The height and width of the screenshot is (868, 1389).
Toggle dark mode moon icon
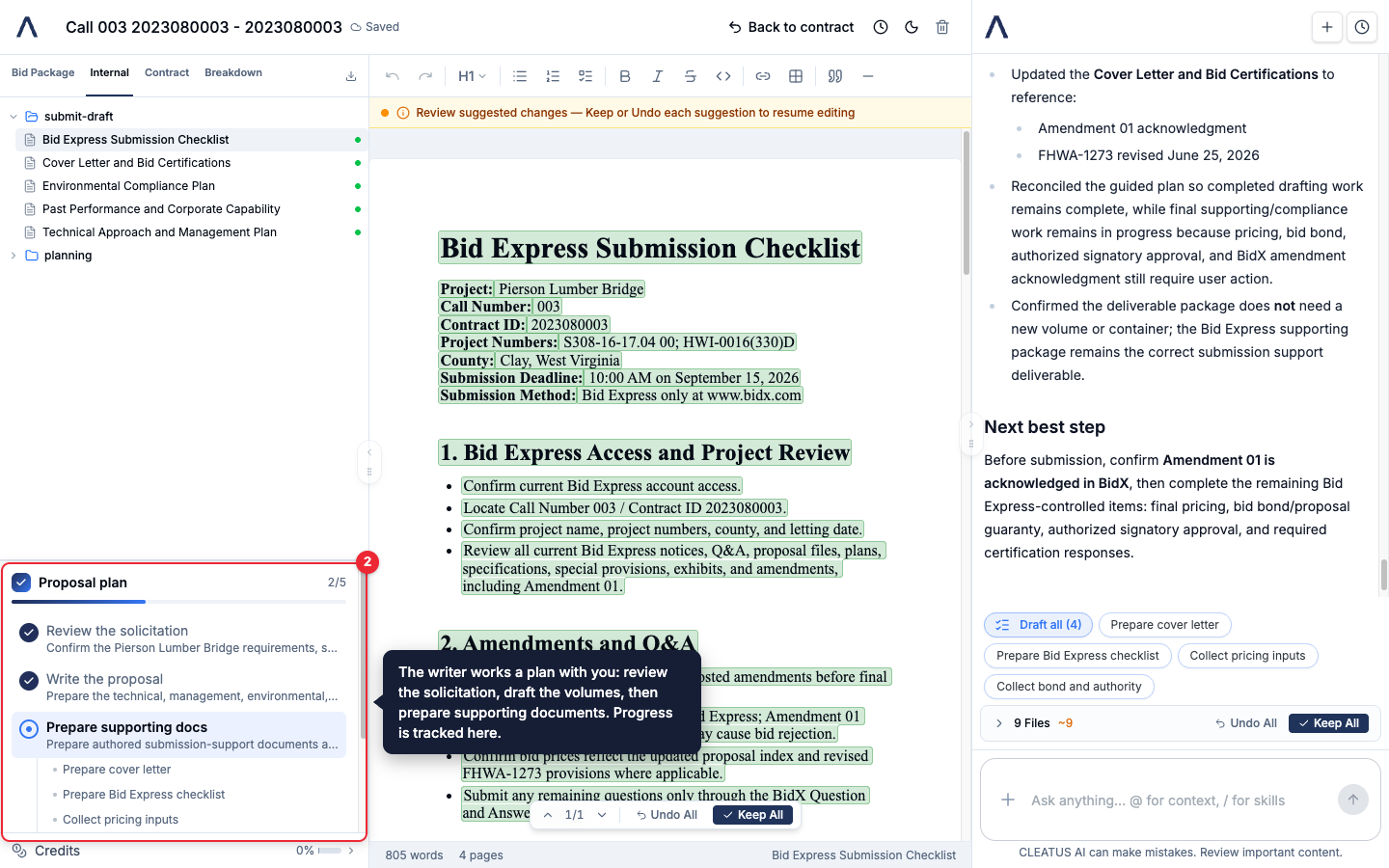pos(912,27)
